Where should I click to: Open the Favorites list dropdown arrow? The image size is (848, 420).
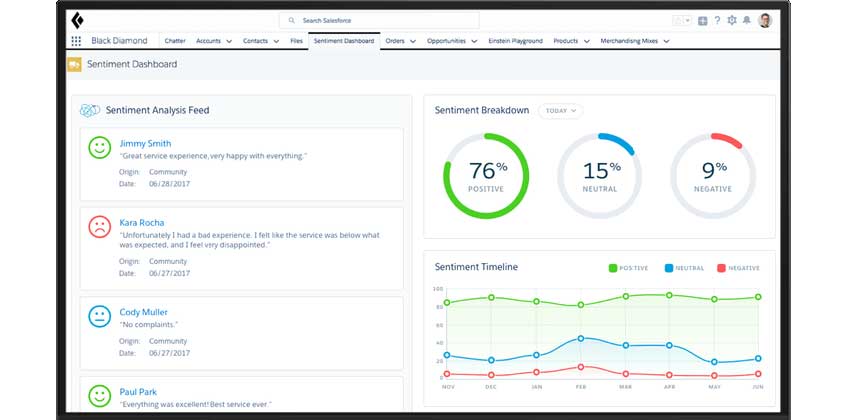[688, 21]
